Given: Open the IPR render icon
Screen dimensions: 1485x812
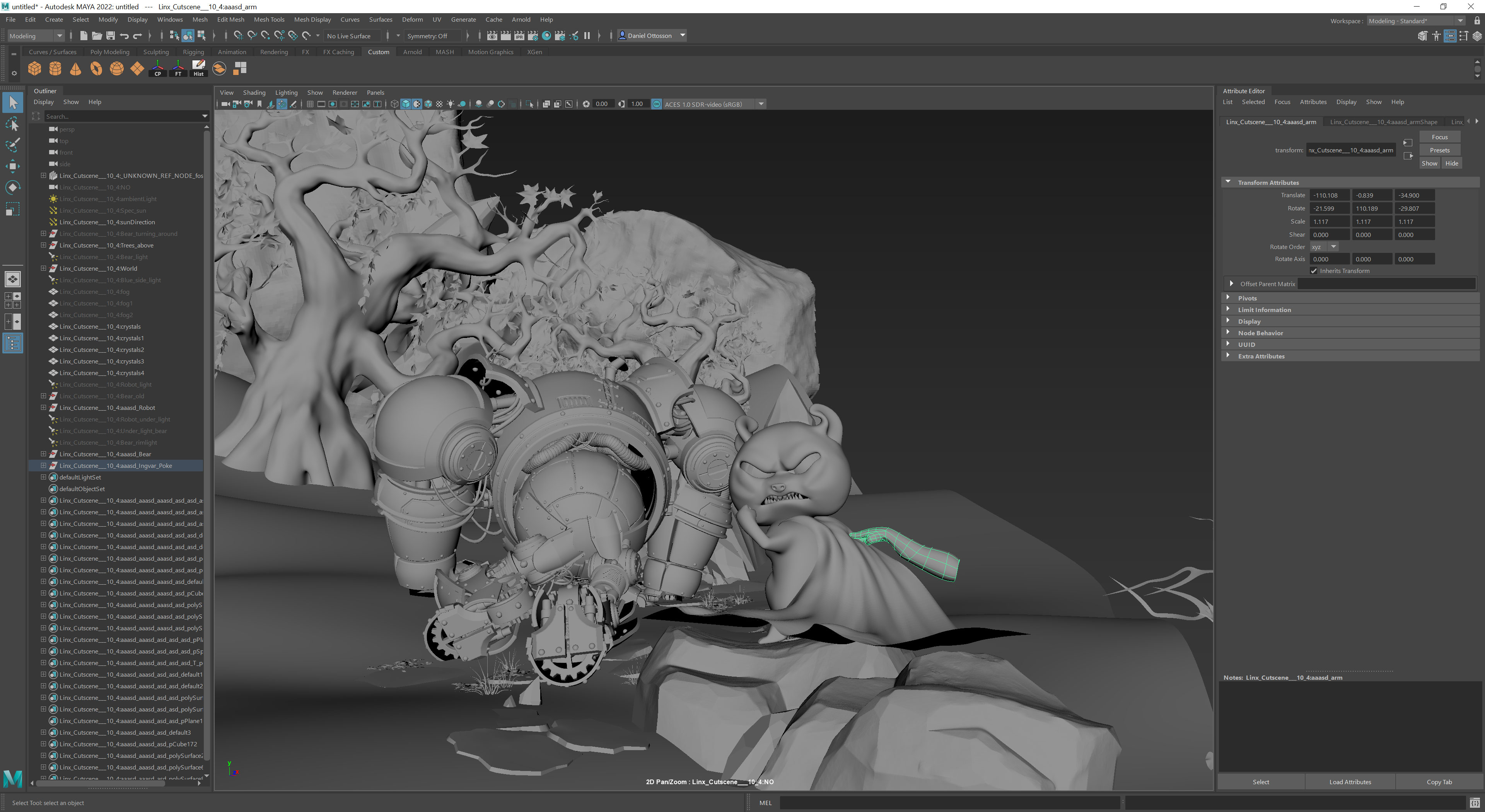Looking at the screenshot, I should 519,36.
